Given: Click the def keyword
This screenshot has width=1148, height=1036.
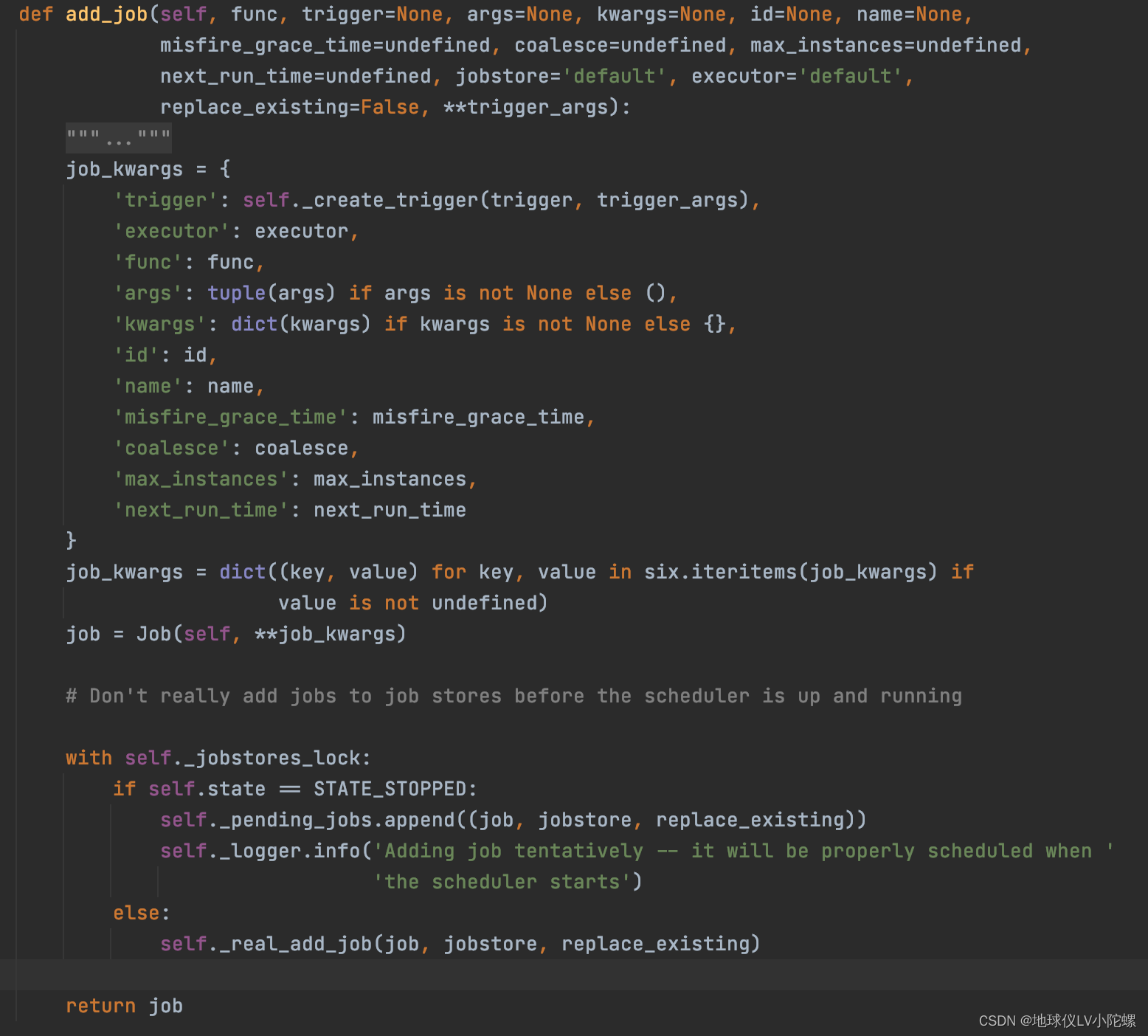Looking at the screenshot, I should pyautogui.click(x=36, y=14).
